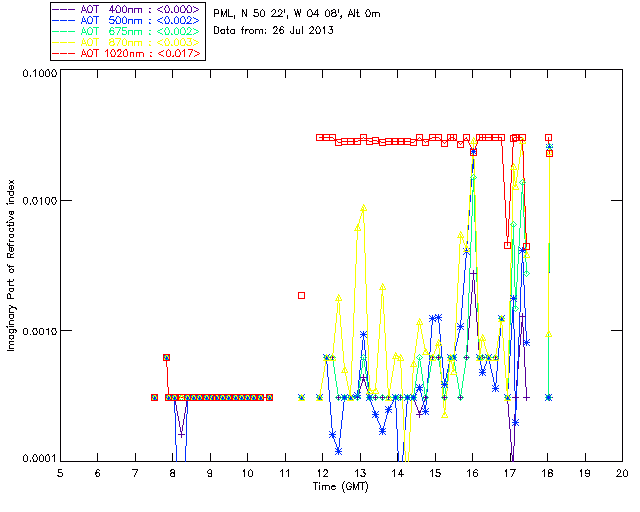Click the x-axis tick label 20

[622, 473]
